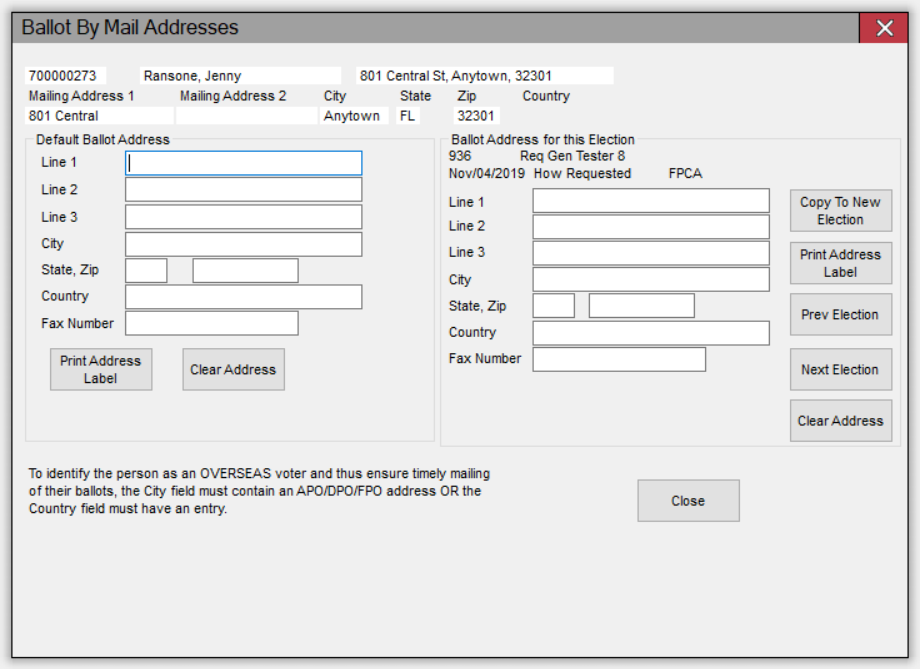This screenshot has height=669, width=920.
Task: Click this Election's Line 2 field
Action: (x=651, y=227)
